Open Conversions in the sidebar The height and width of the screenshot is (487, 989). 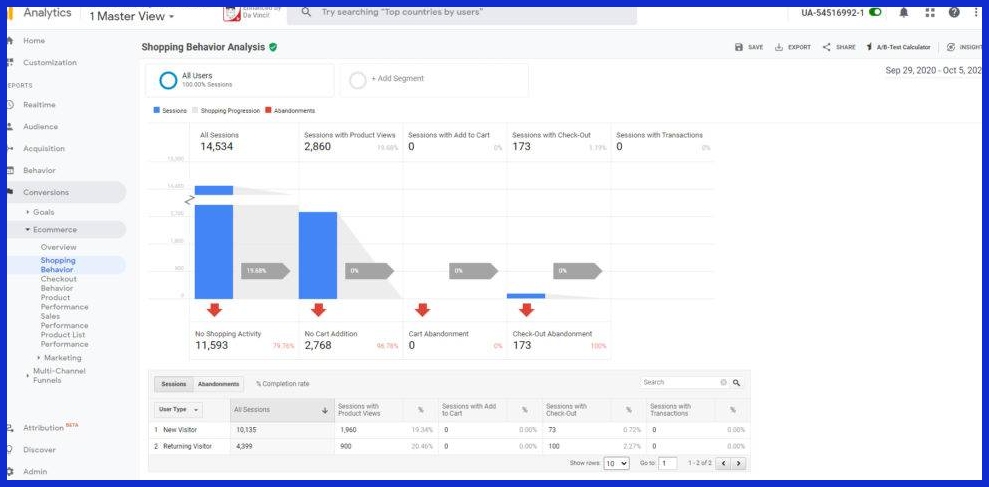(x=46, y=192)
